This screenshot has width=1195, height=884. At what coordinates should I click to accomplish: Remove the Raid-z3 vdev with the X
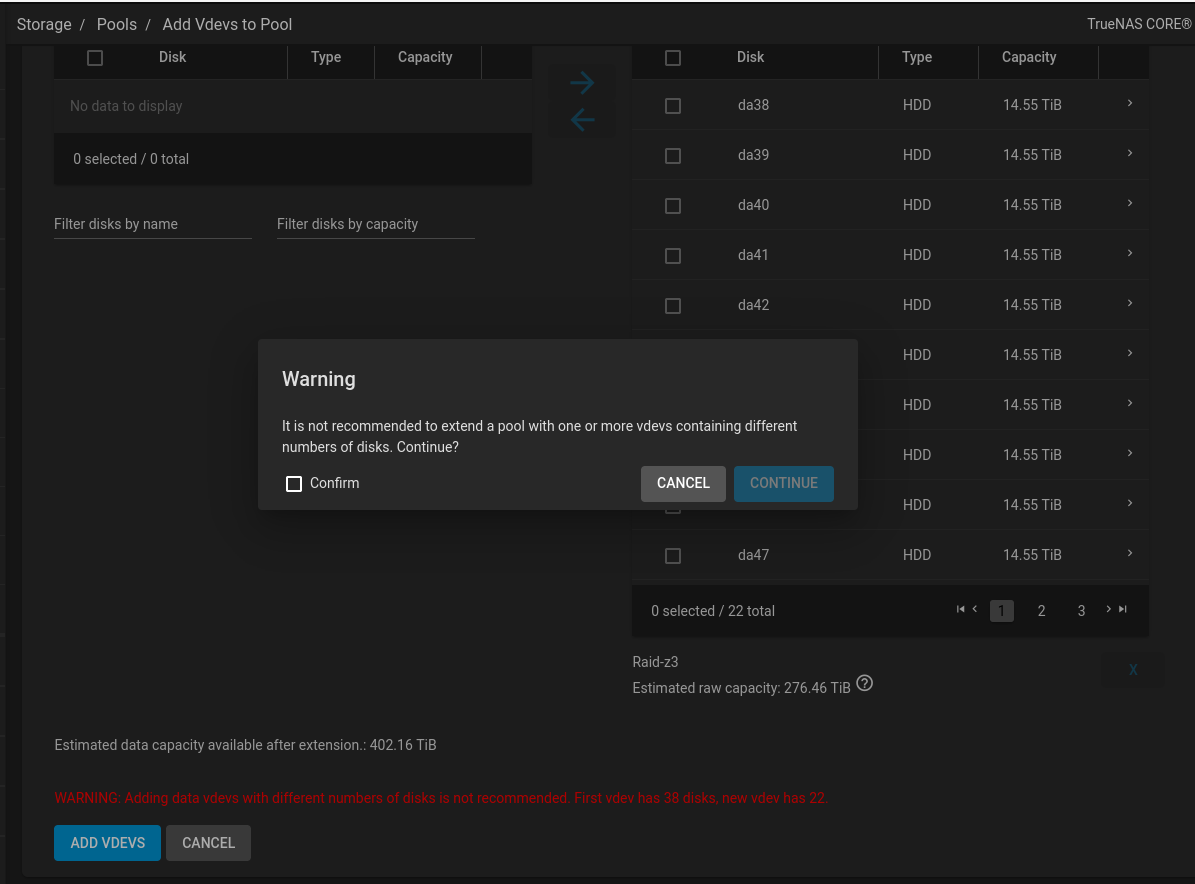click(1133, 670)
